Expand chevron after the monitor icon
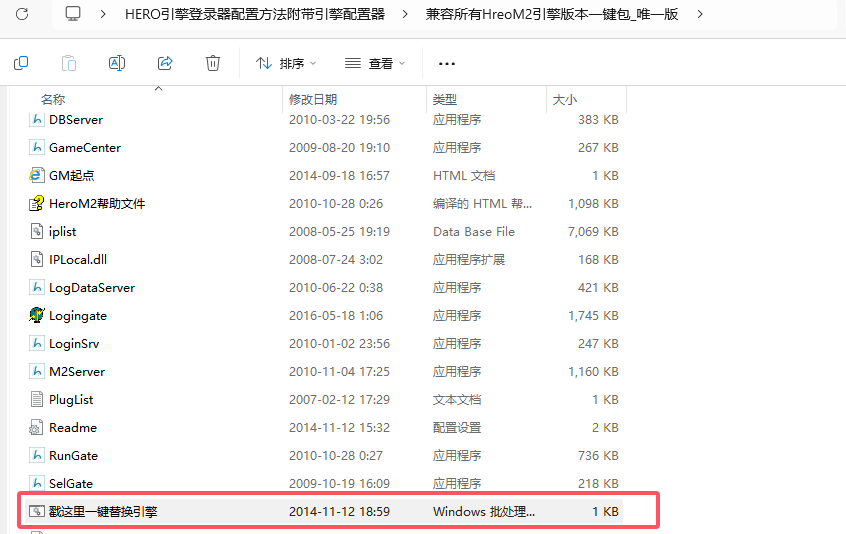 tap(103, 15)
